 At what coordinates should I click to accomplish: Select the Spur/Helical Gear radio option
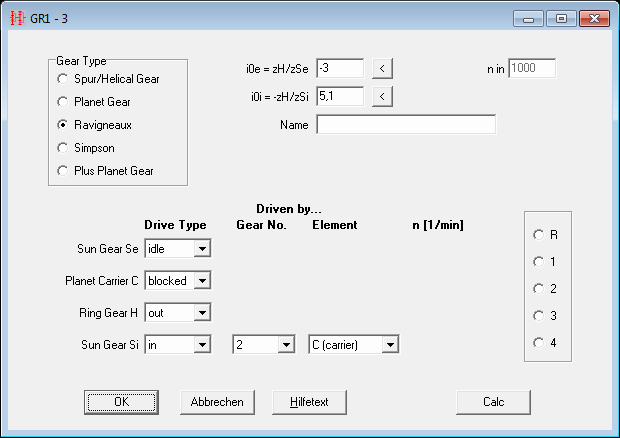click(x=63, y=78)
